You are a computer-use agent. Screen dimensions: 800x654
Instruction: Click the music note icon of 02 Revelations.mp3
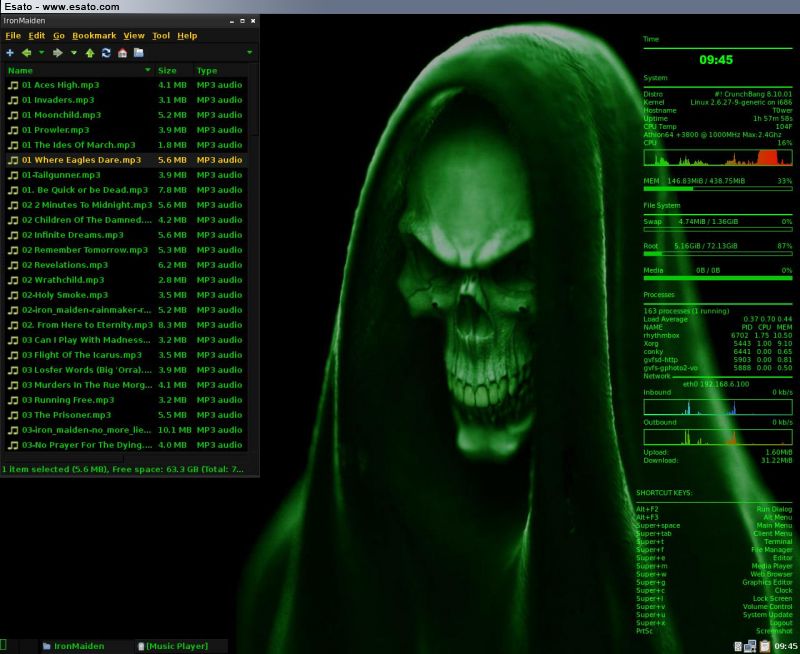(13, 265)
